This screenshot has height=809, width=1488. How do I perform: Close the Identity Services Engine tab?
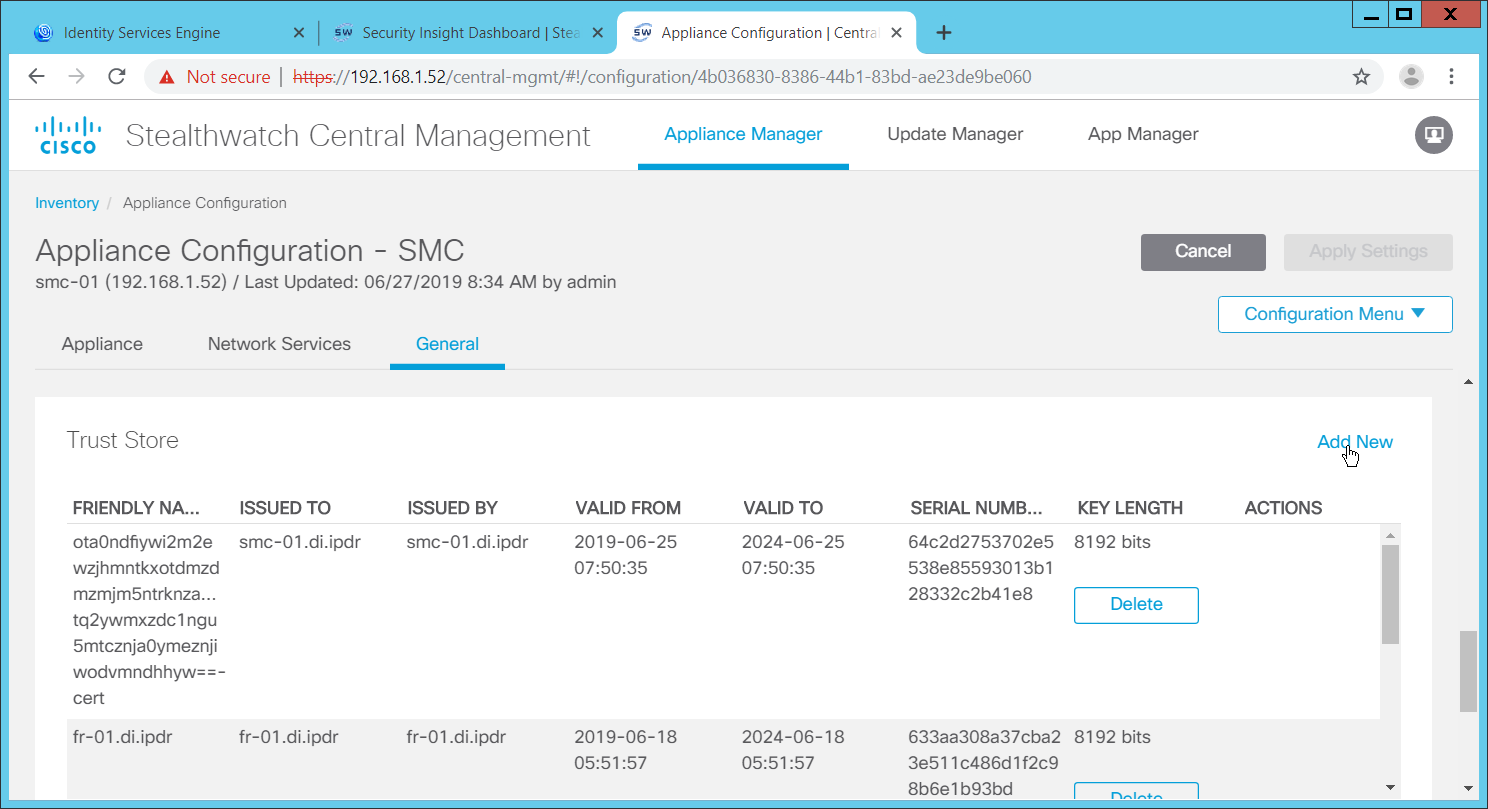(298, 33)
